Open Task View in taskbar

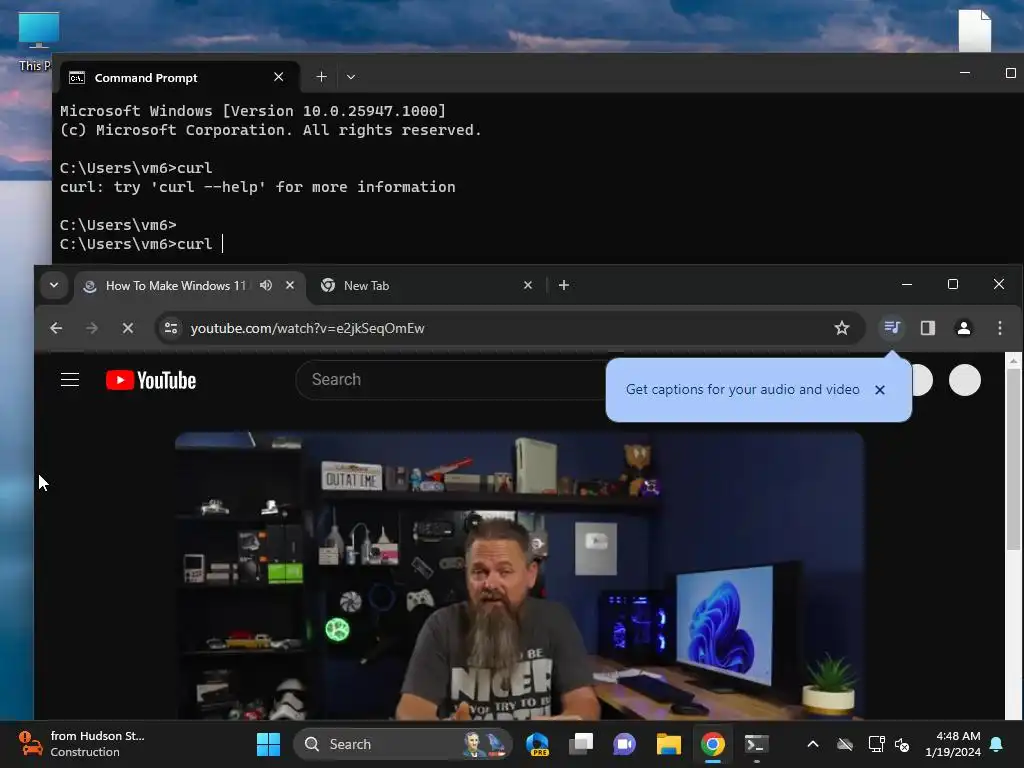point(581,744)
